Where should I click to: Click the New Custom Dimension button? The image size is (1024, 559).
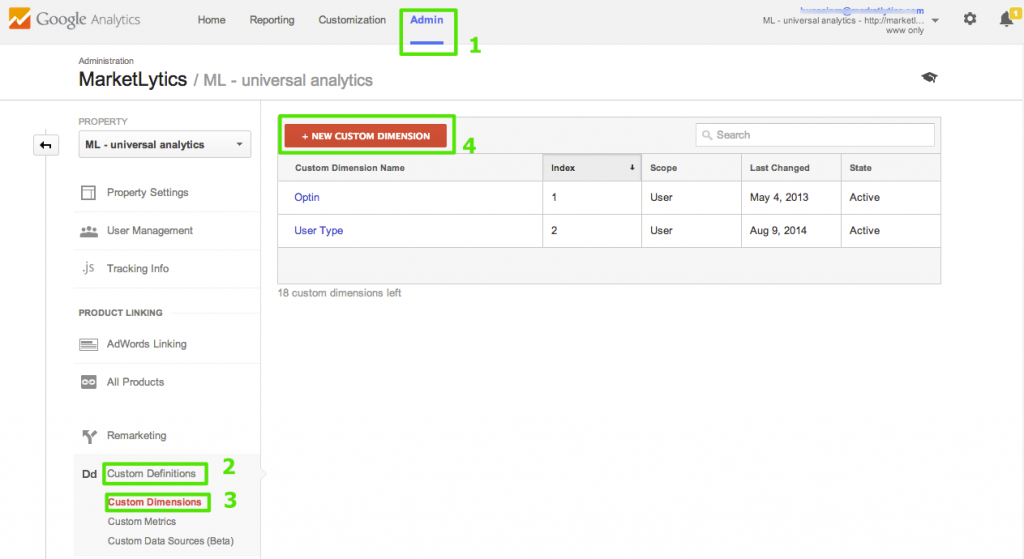[x=366, y=136]
